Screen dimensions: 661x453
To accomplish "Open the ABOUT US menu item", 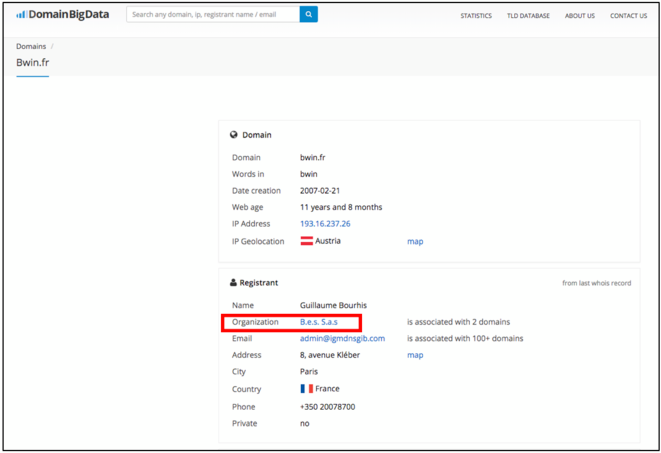I will point(580,16).
